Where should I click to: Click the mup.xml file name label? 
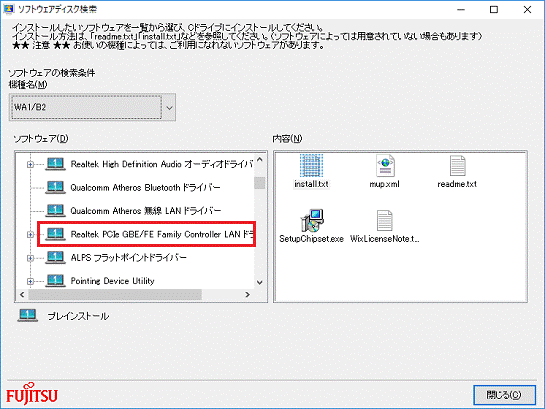pos(384,184)
